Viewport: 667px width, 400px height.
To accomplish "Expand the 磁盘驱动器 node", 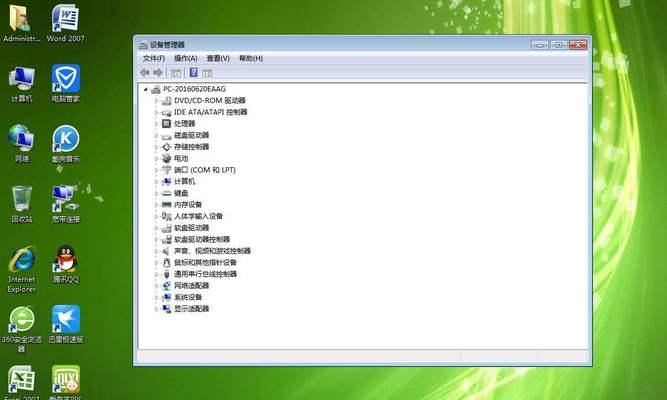I will tap(156, 135).
